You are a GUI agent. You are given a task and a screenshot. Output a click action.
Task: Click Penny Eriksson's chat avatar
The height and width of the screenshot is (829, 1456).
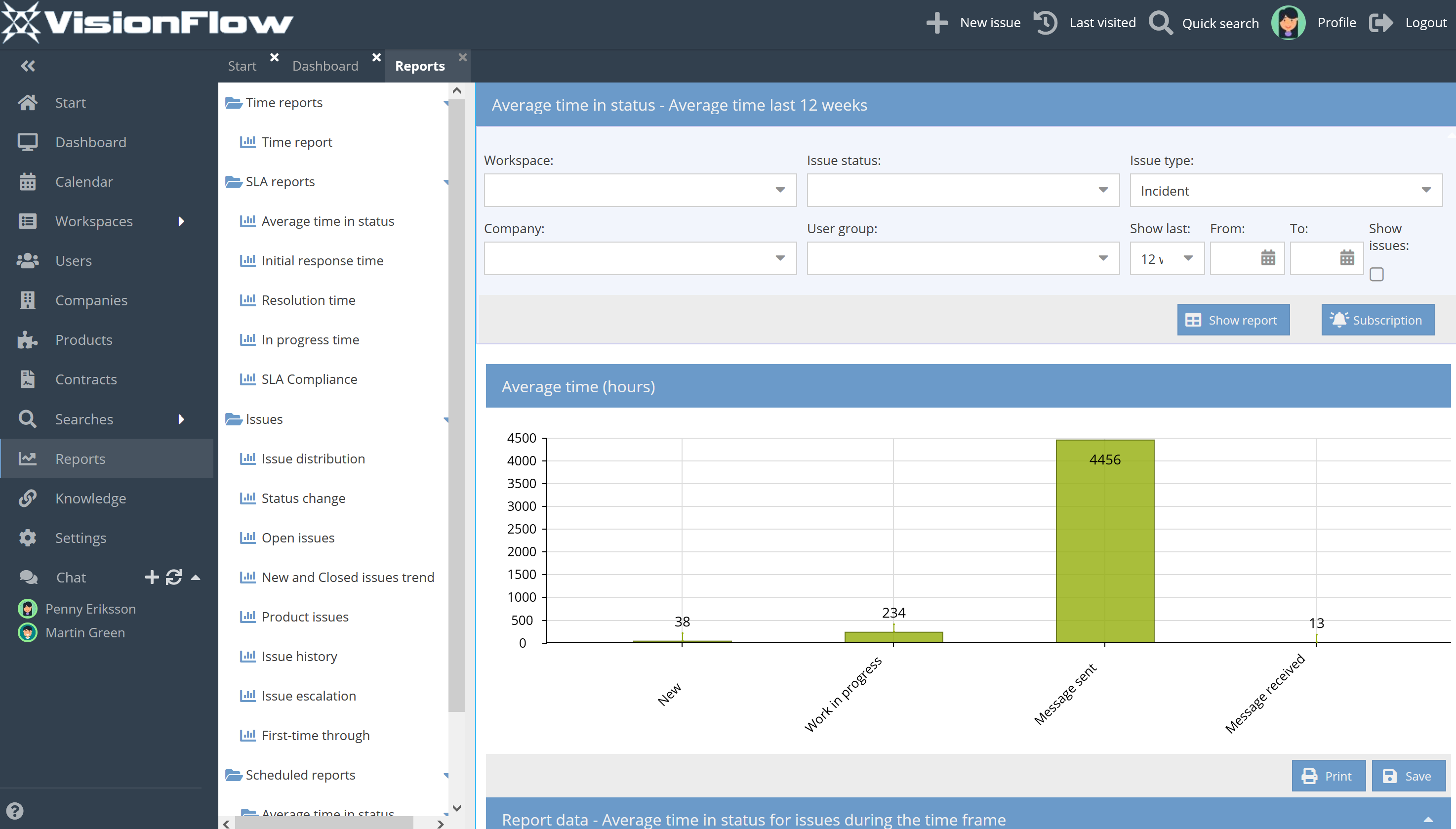[x=27, y=609]
